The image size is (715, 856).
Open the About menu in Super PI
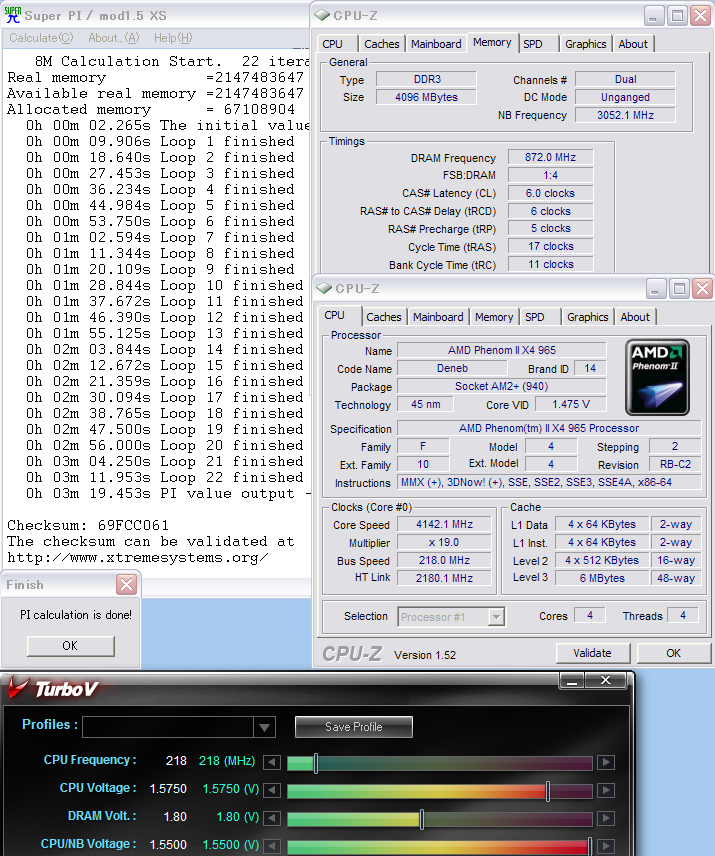point(114,38)
